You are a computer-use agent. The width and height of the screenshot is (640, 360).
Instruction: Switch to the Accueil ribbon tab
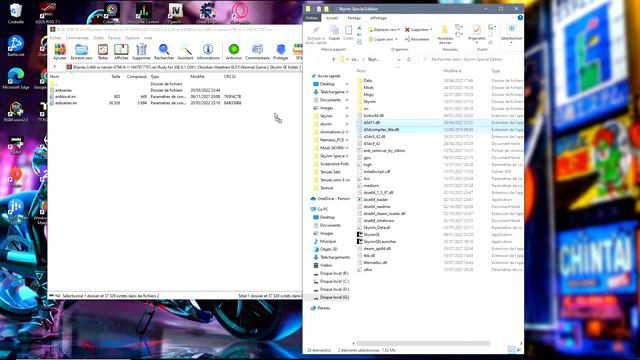click(332, 18)
